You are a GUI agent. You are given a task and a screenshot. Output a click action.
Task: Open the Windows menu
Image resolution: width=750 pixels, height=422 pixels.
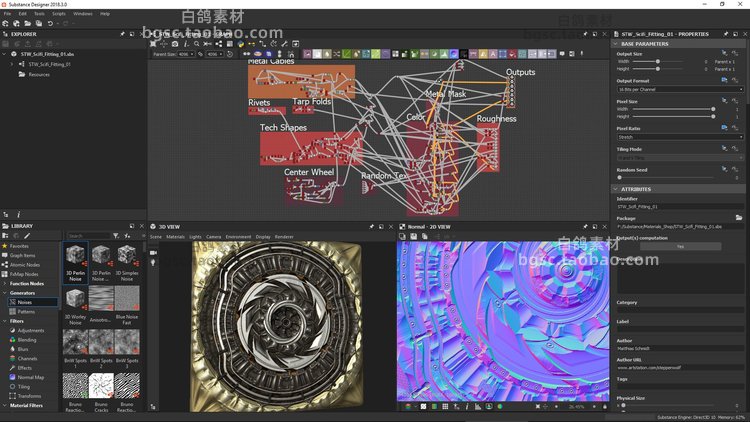click(x=83, y=14)
